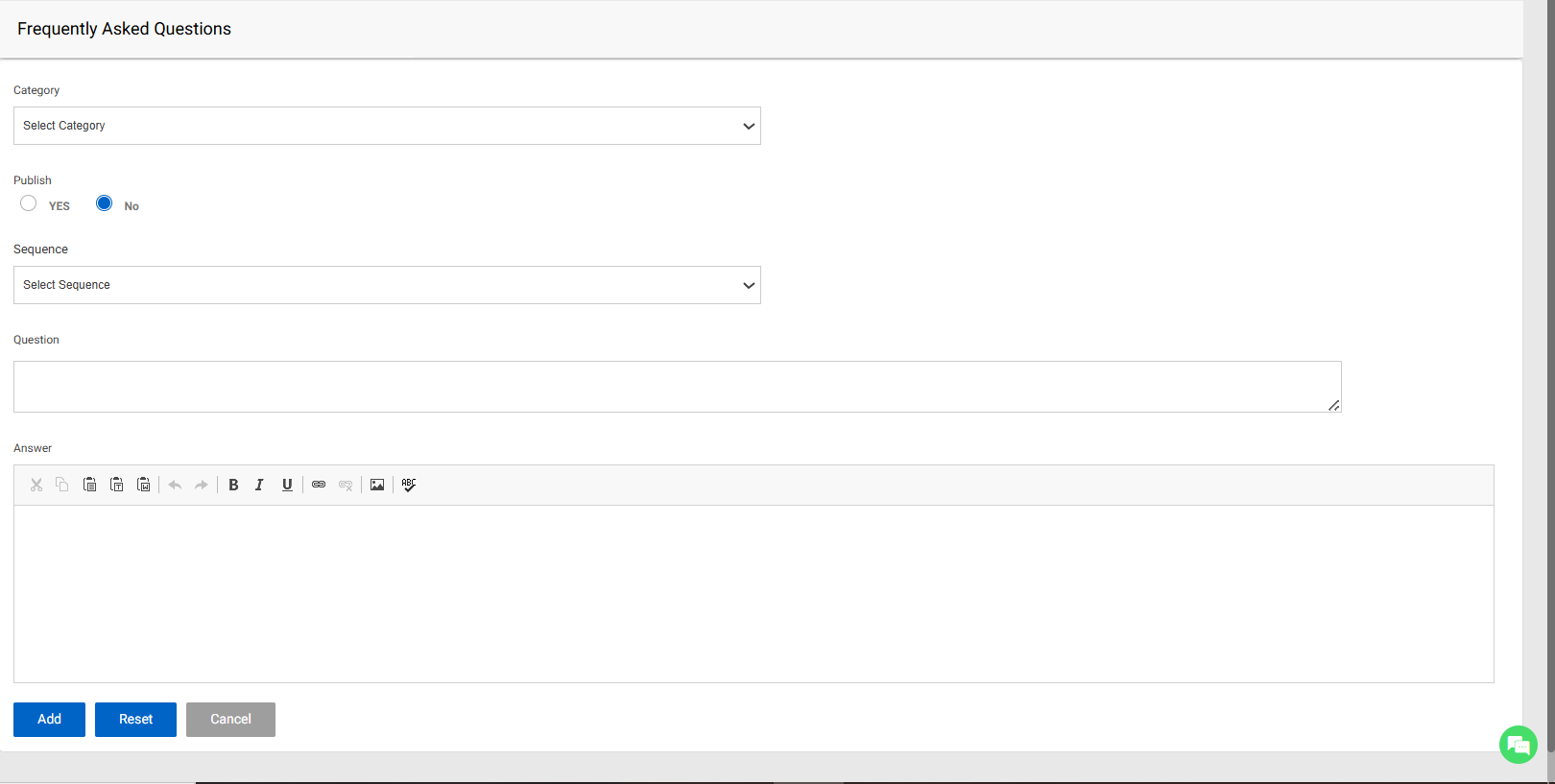Select the No radio button under Publish
Image resolution: width=1555 pixels, height=784 pixels.
105,203
